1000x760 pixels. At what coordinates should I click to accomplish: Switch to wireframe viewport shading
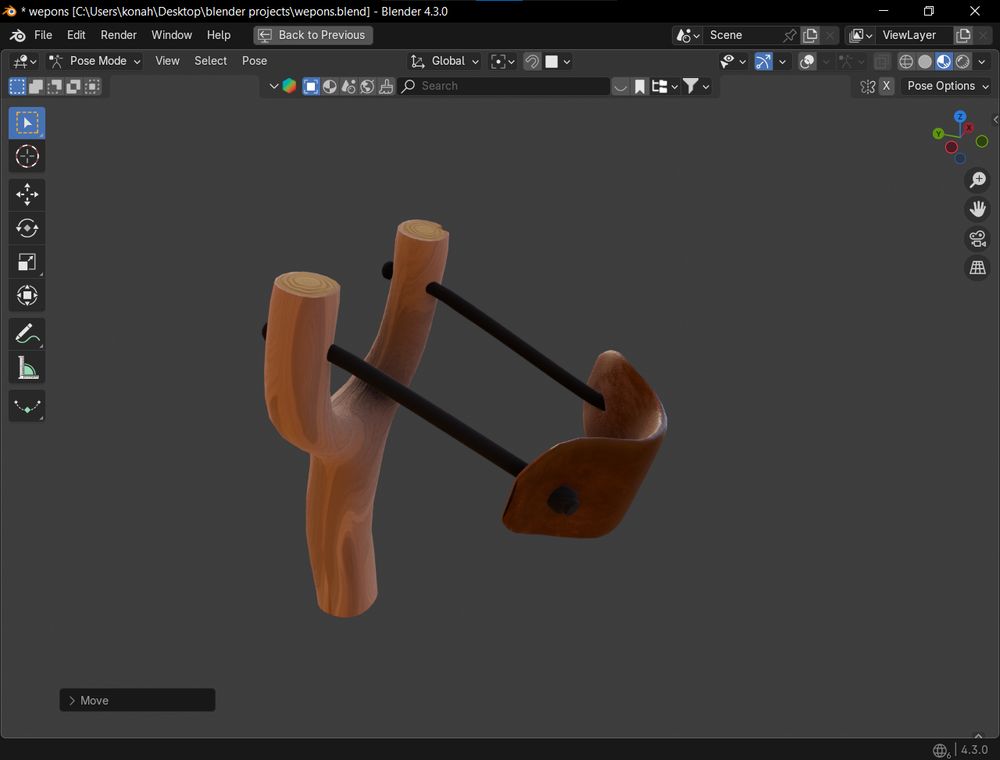click(x=906, y=61)
